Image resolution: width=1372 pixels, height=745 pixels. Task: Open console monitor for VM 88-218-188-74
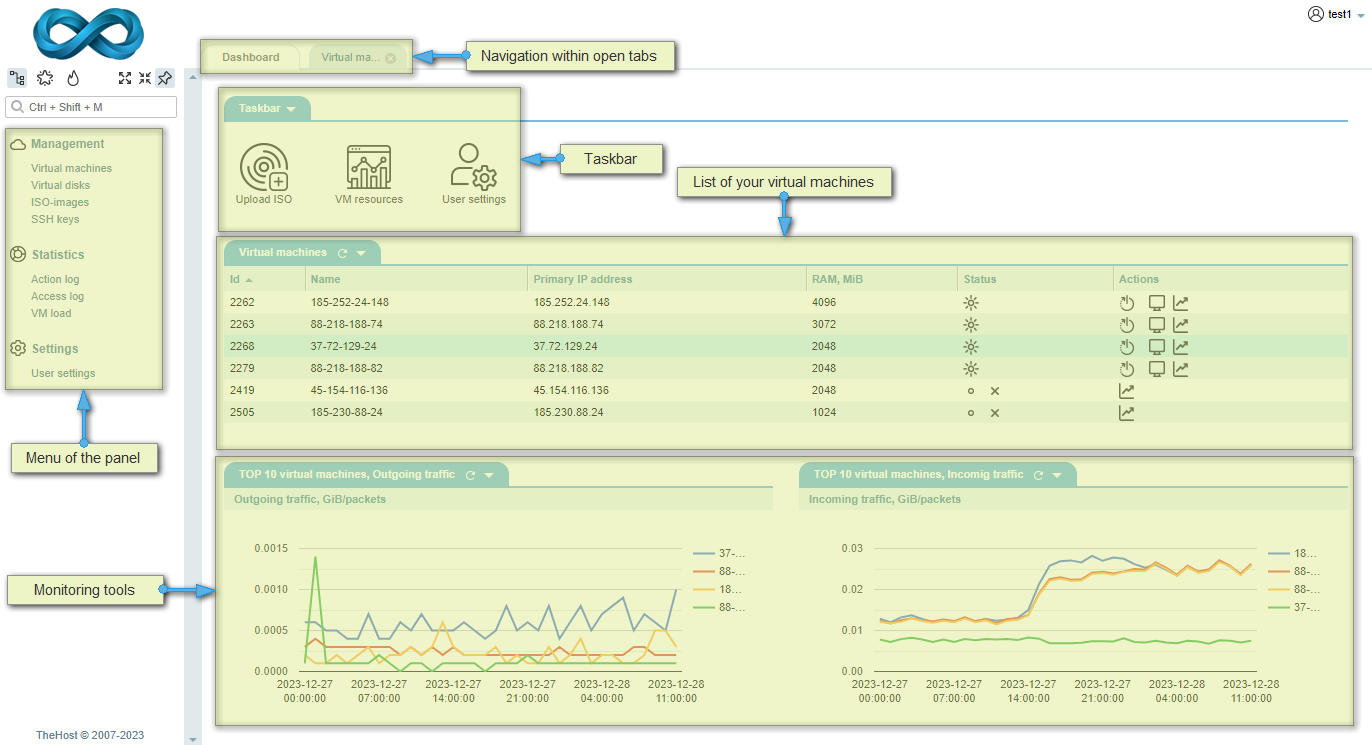point(1157,324)
